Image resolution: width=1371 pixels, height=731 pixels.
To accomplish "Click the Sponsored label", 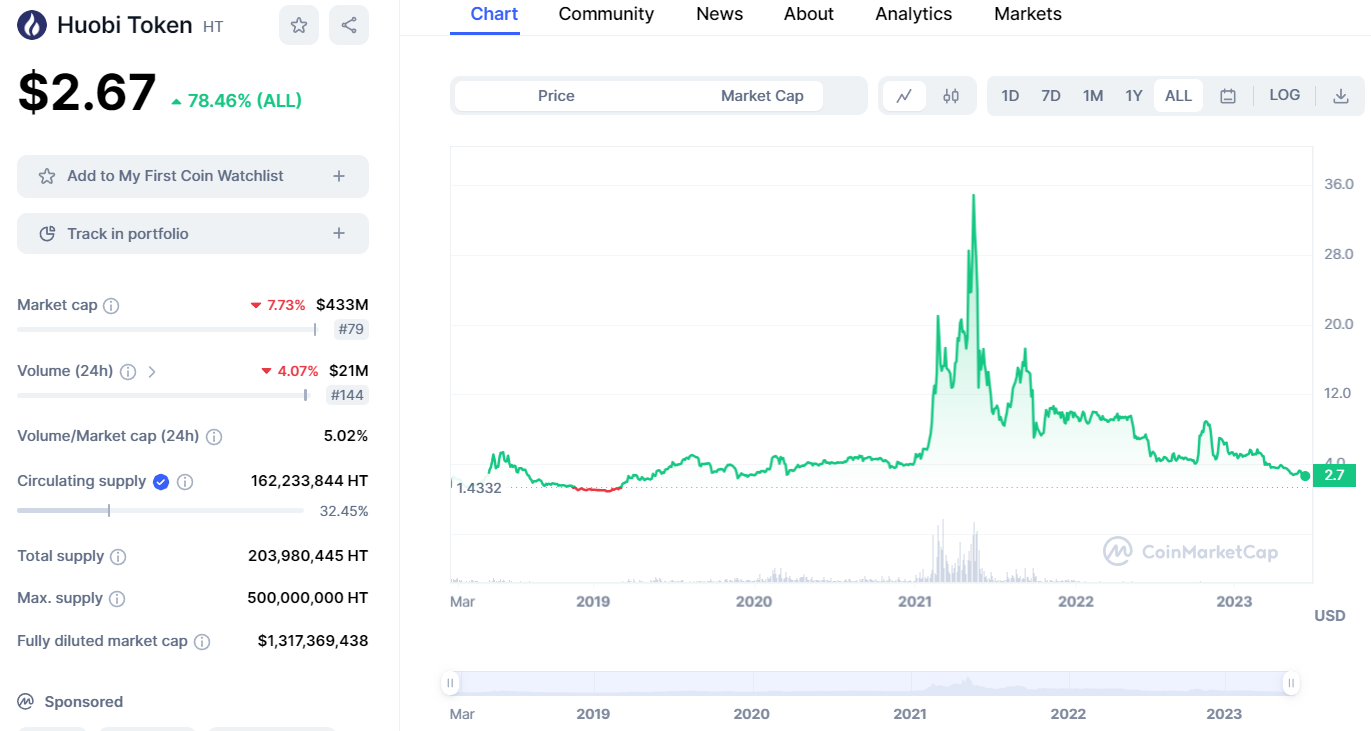I will point(83,702).
